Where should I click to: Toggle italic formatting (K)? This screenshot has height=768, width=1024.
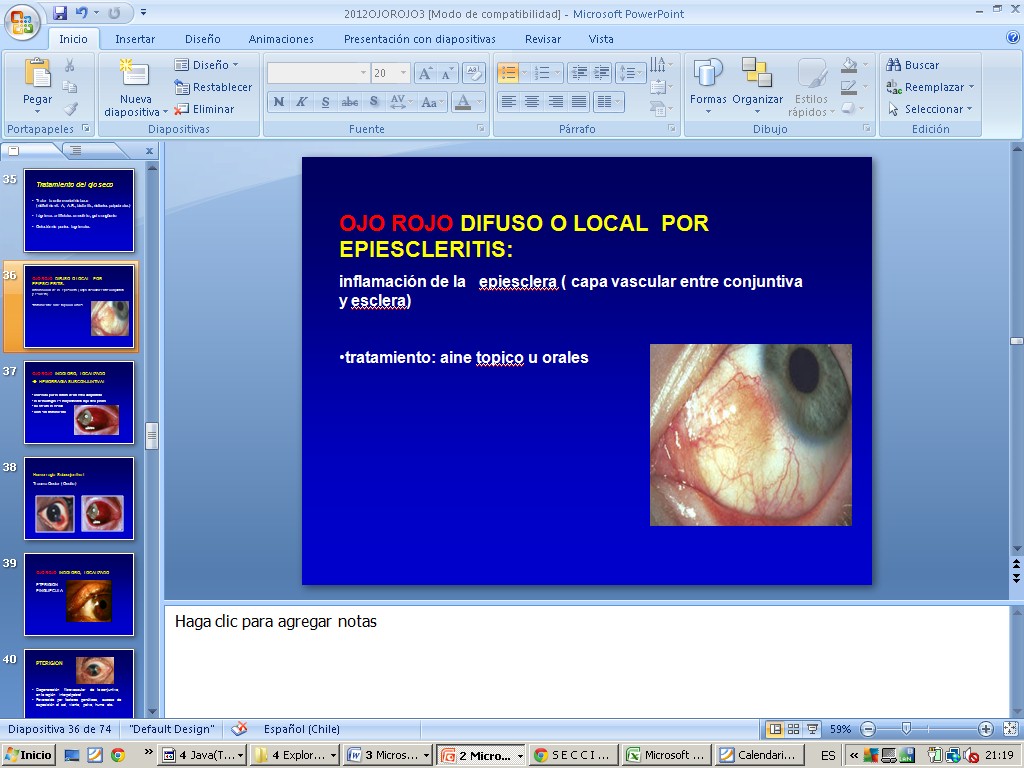coord(301,102)
